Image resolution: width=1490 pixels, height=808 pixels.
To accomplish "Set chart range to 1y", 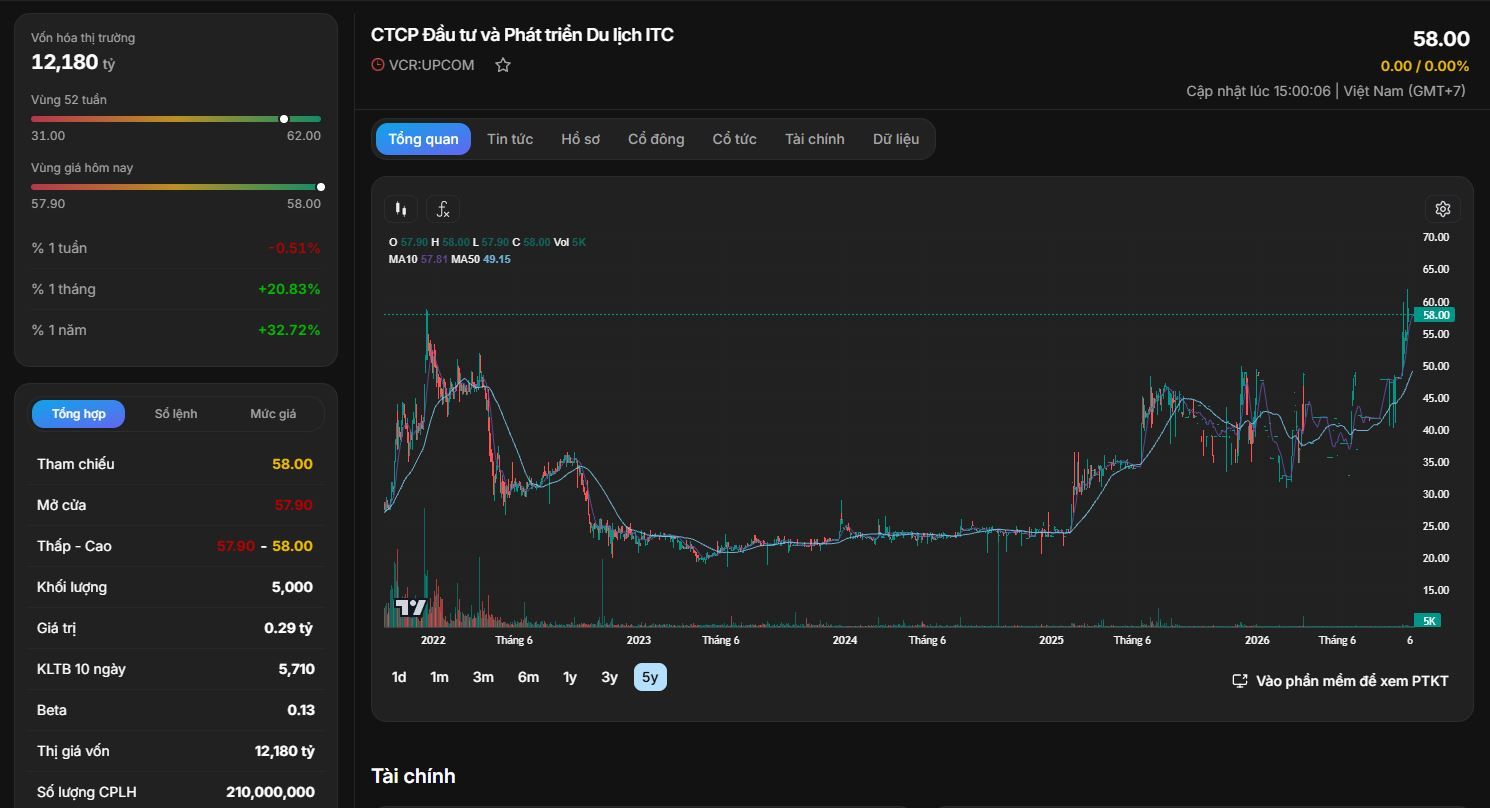I will click(x=570, y=677).
